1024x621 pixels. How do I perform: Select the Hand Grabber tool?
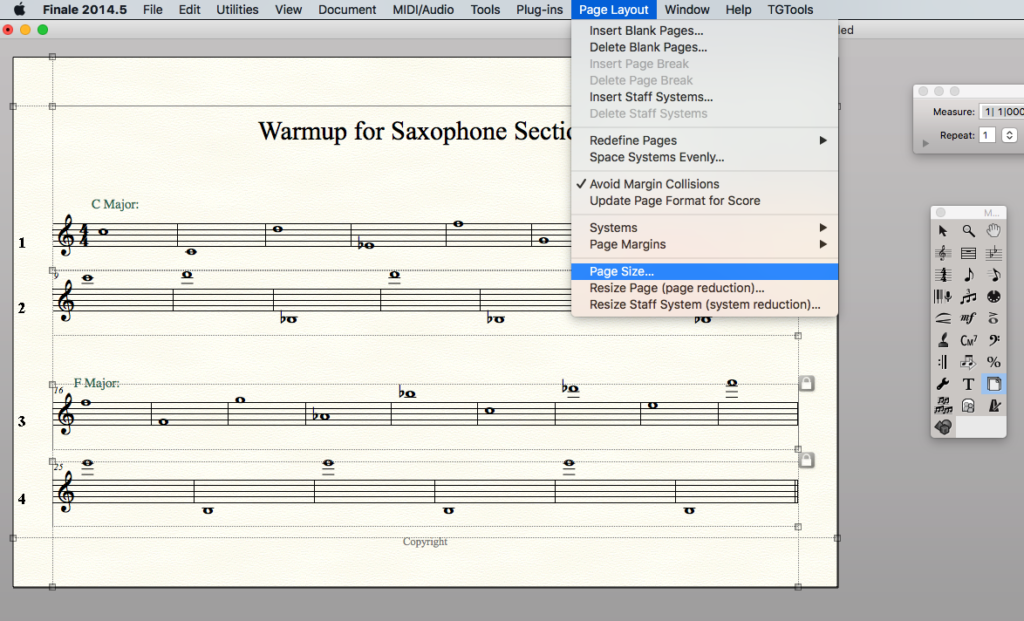coord(994,231)
